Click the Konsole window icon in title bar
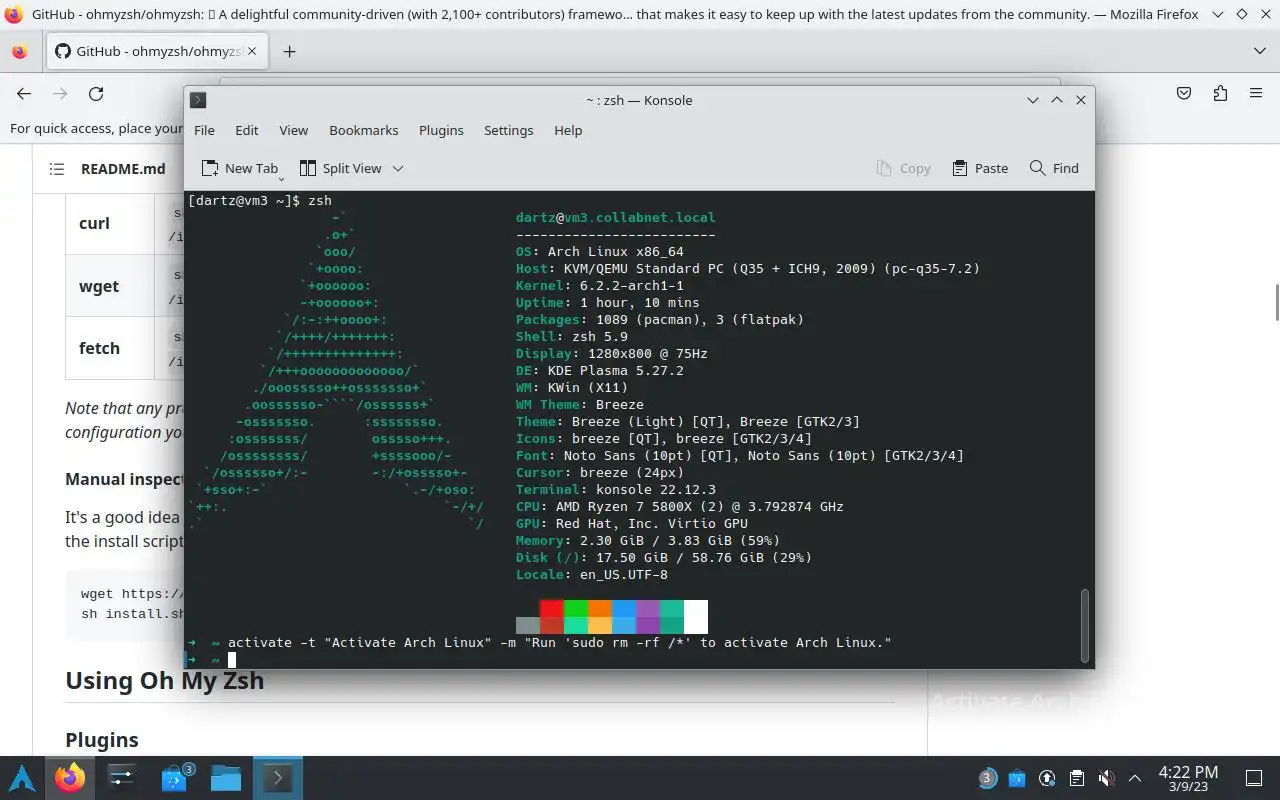The image size is (1280, 800). tap(198, 100)
